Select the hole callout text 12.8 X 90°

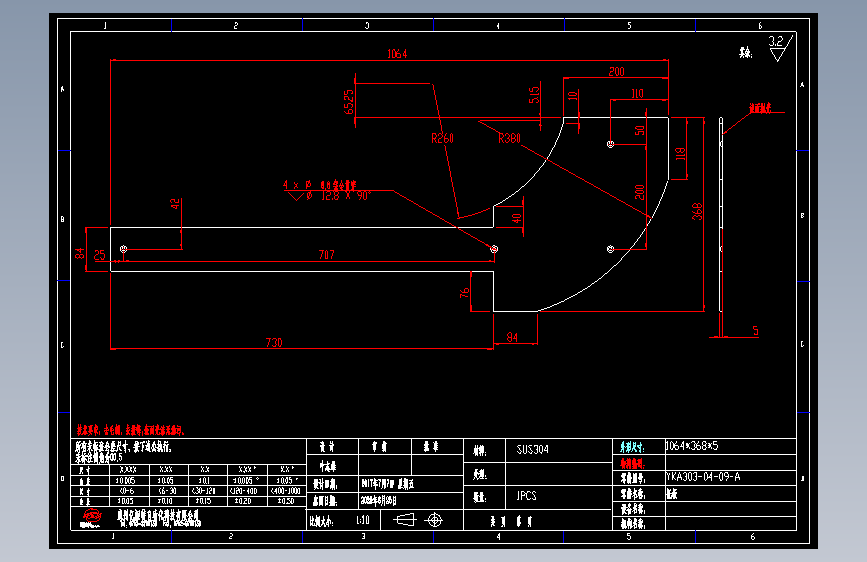click(346, 196)
